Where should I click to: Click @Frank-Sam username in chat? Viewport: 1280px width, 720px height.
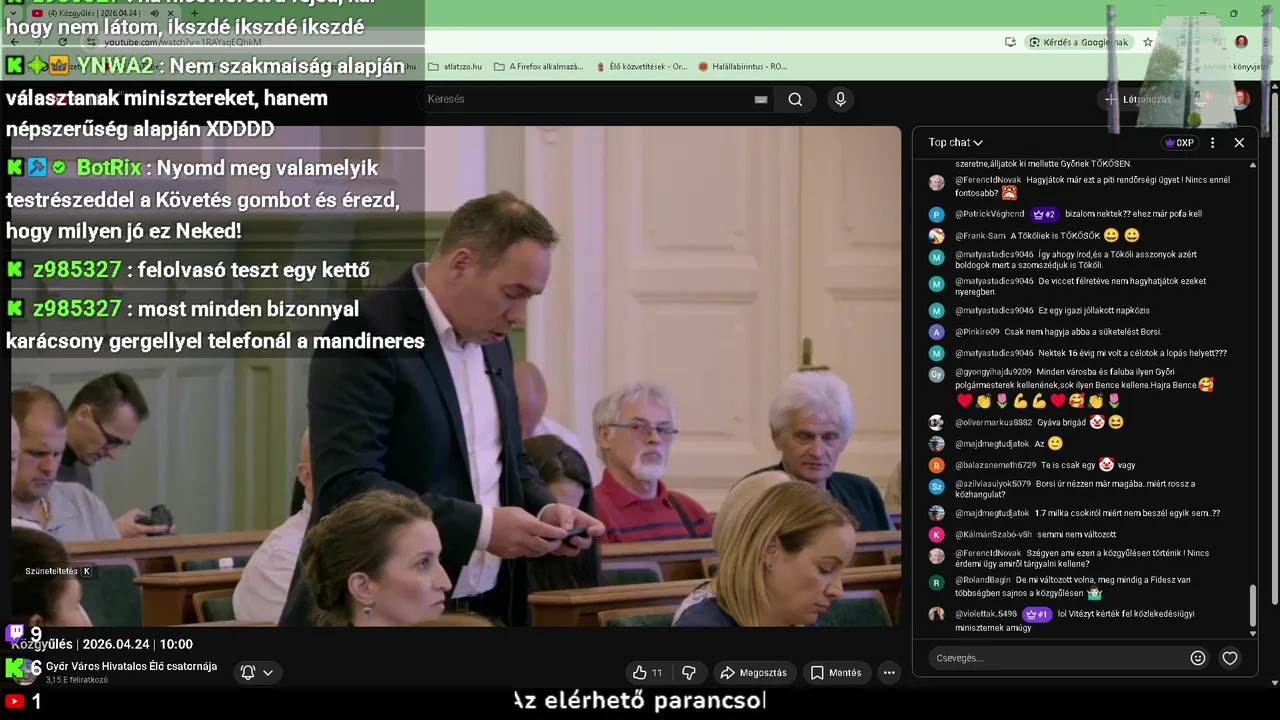click(x=980, y=236)
